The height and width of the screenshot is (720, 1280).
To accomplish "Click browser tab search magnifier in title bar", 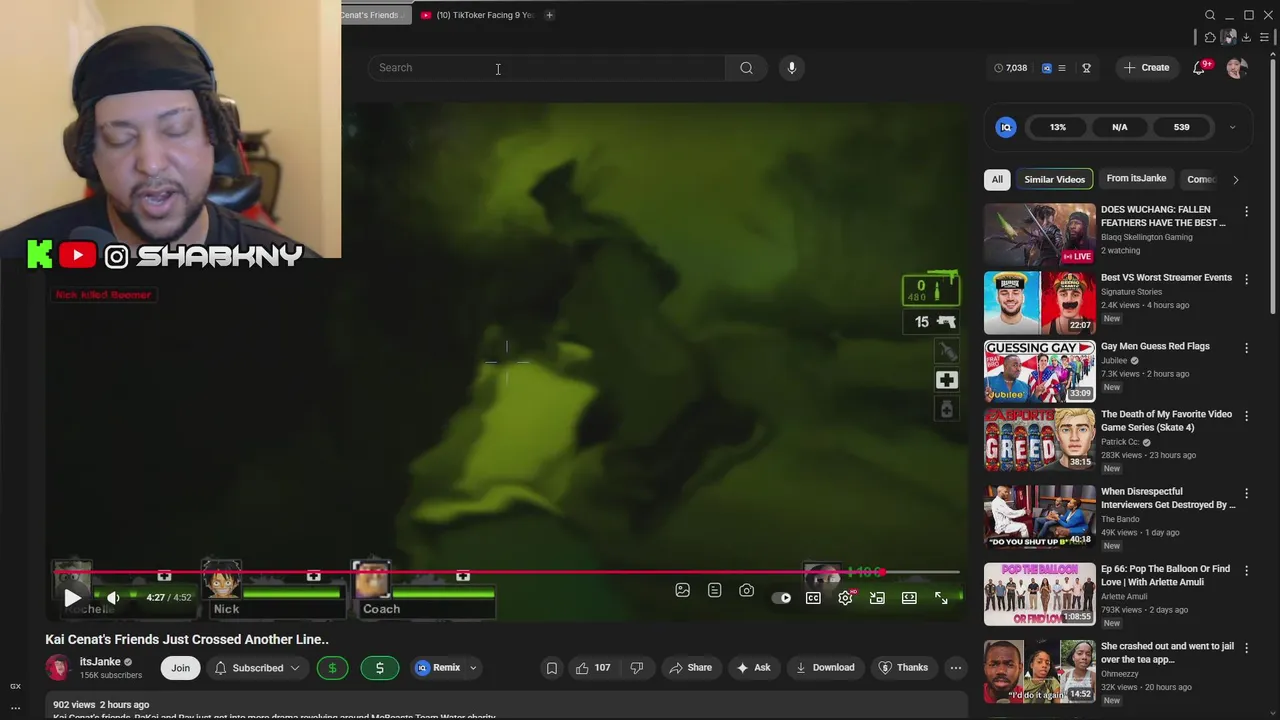I will [1210, 15].
